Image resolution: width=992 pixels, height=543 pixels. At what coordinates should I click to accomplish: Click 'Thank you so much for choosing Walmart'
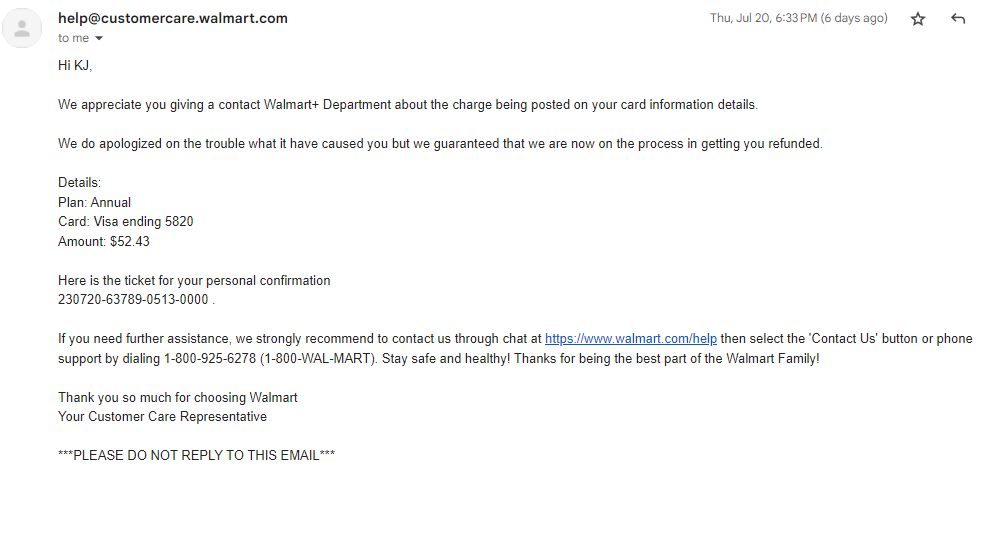[x=178, y=397]
